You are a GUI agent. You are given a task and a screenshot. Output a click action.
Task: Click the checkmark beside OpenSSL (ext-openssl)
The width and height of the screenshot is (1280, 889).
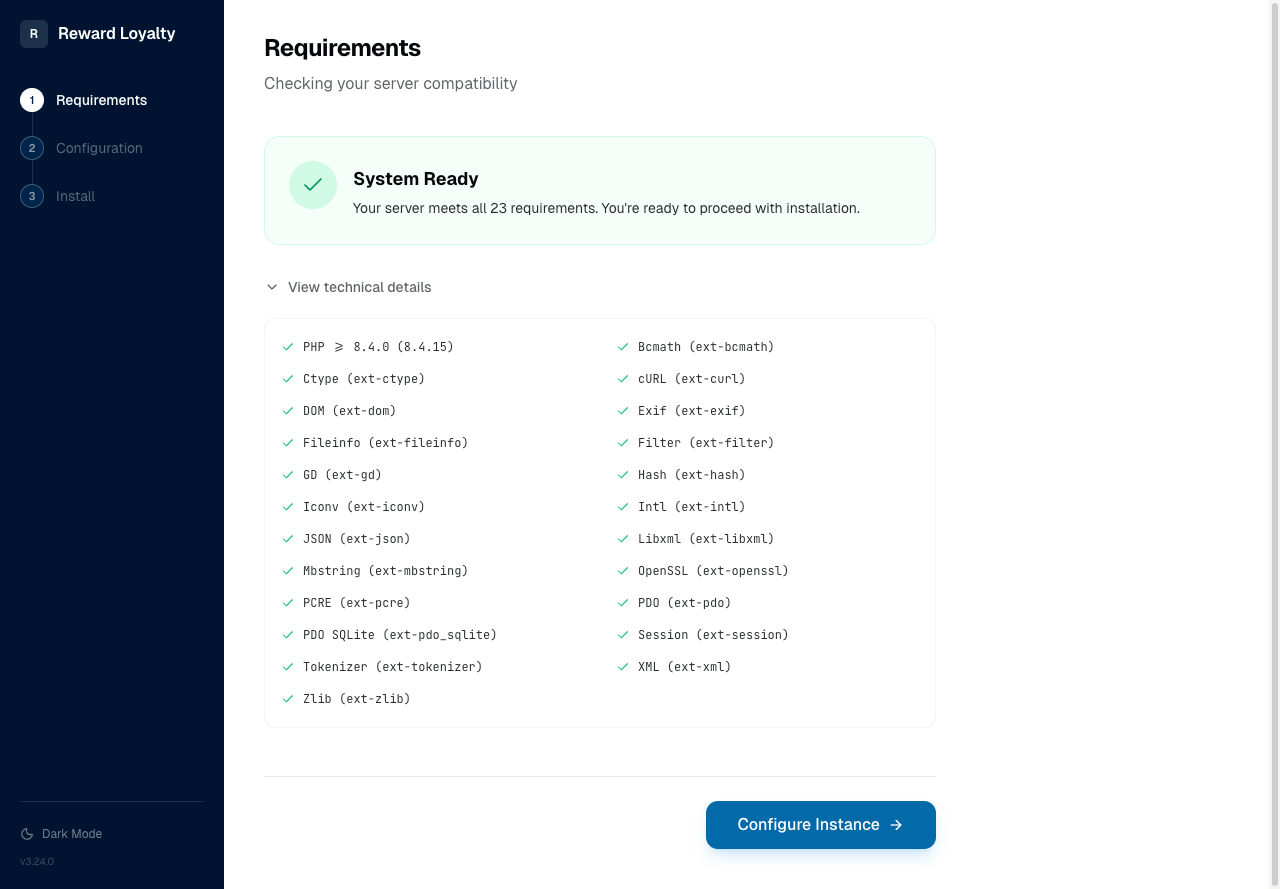tap(623, 570)
